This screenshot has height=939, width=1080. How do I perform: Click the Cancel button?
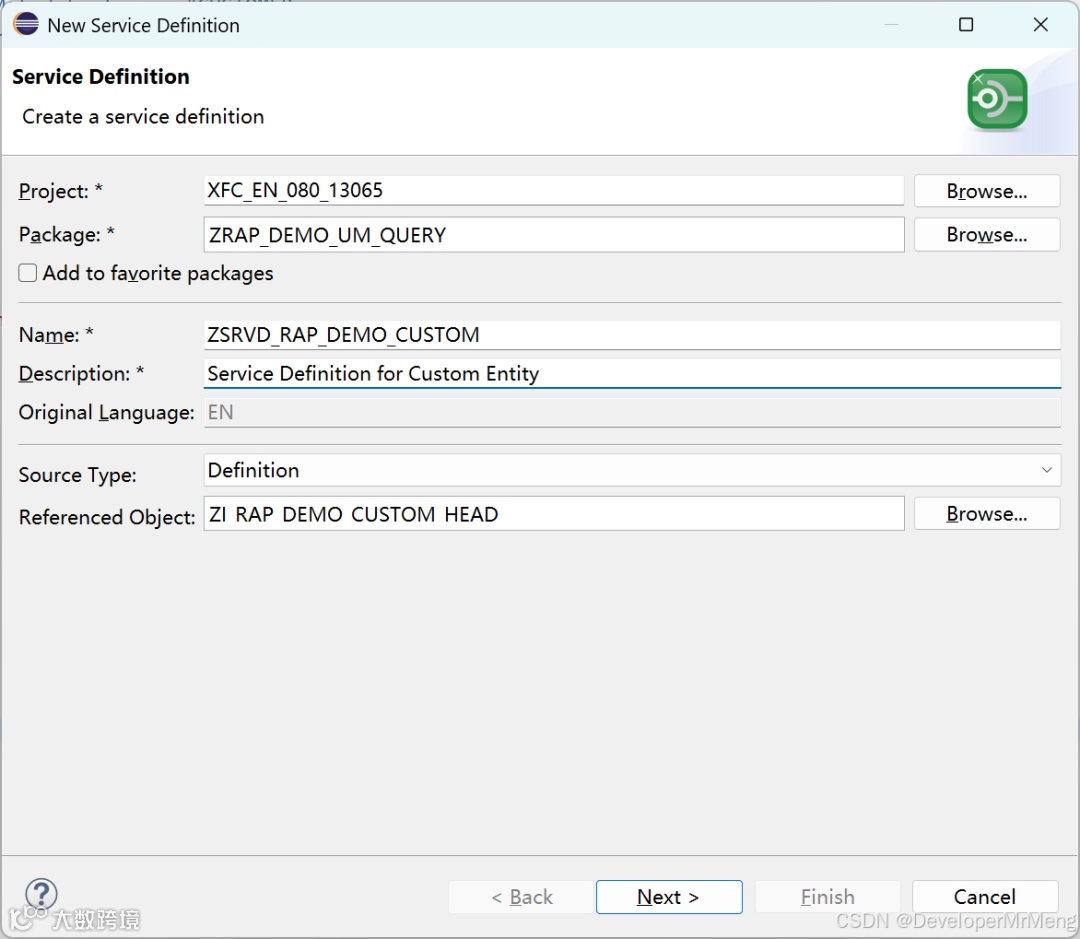click(985, 897)
